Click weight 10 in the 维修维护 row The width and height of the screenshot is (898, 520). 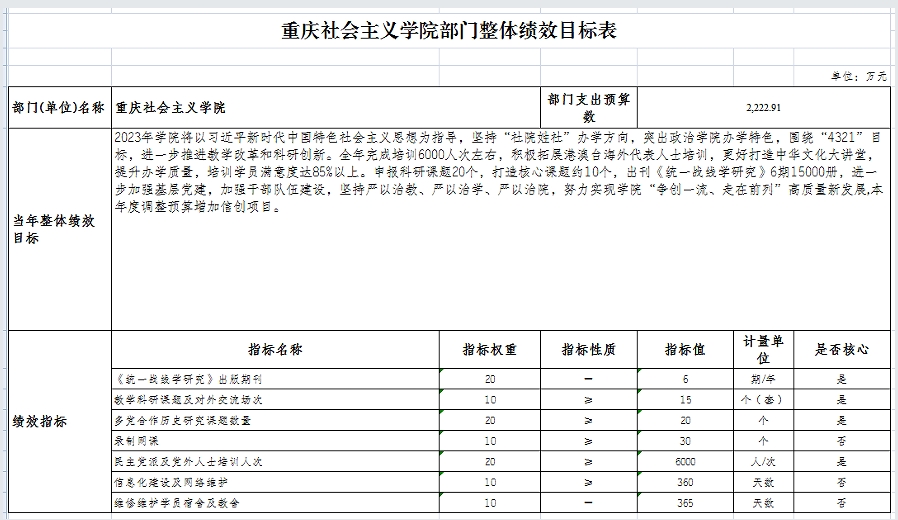[490, 503]
